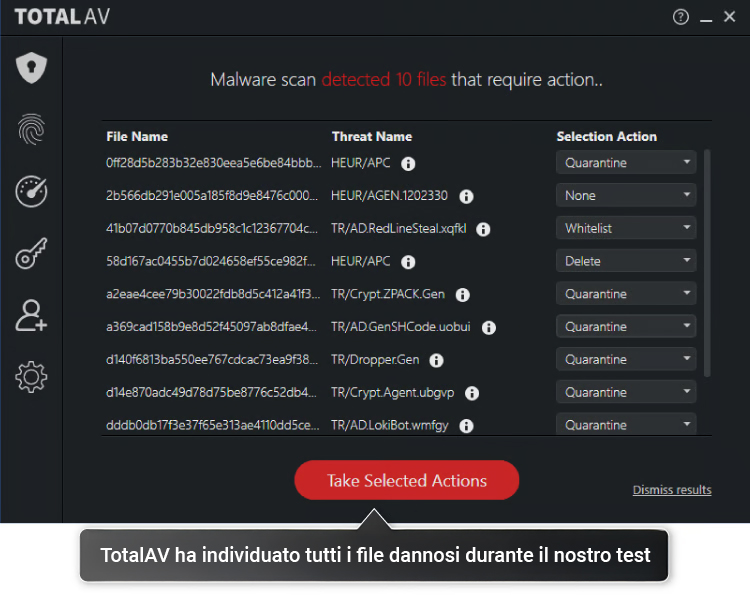The width and height of the screenshot is (750, 595).
Task: Click the threat list vertical scrollbar
Action: 707,263
